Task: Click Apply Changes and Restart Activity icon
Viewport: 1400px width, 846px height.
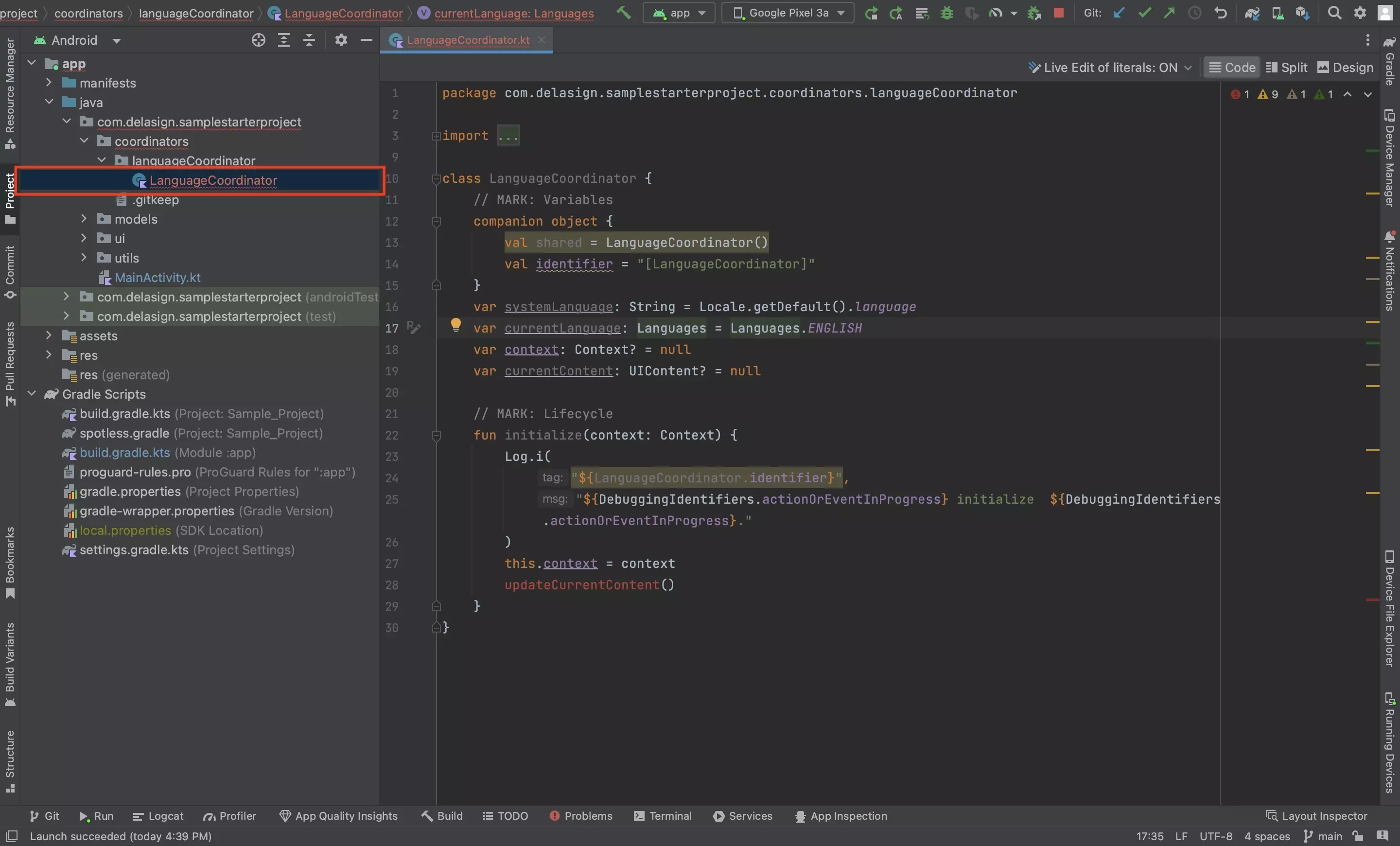Action: point(896,13)
